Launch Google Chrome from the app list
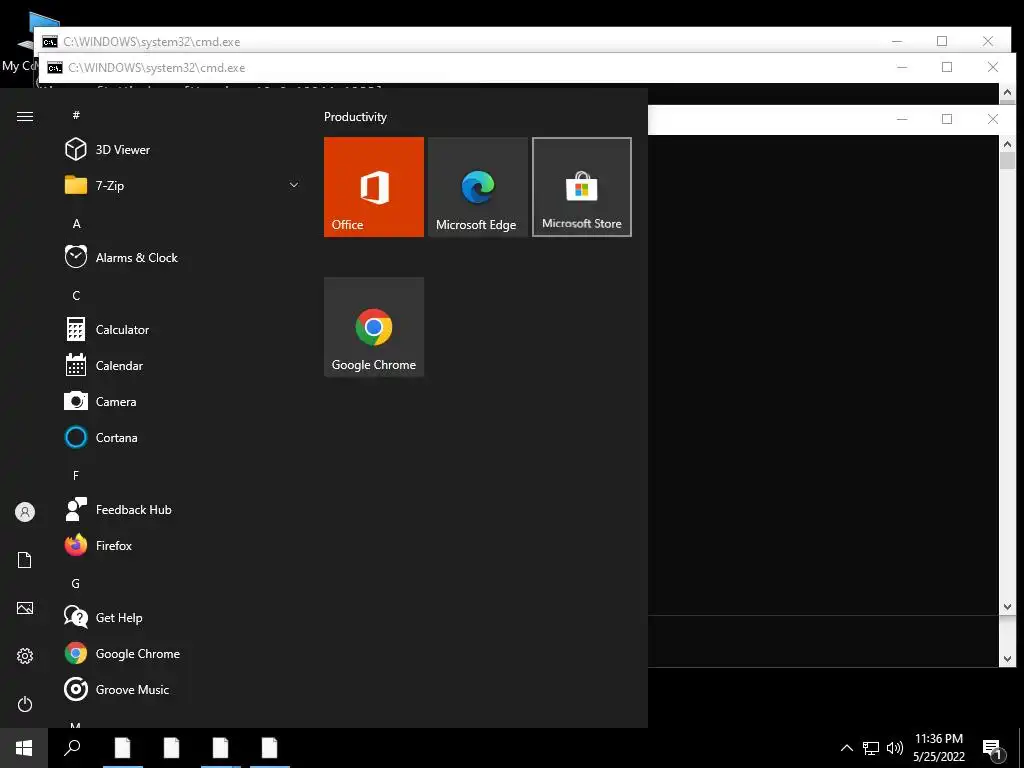The width and height of the screenshot is (1024, 768). click(183, 654)
